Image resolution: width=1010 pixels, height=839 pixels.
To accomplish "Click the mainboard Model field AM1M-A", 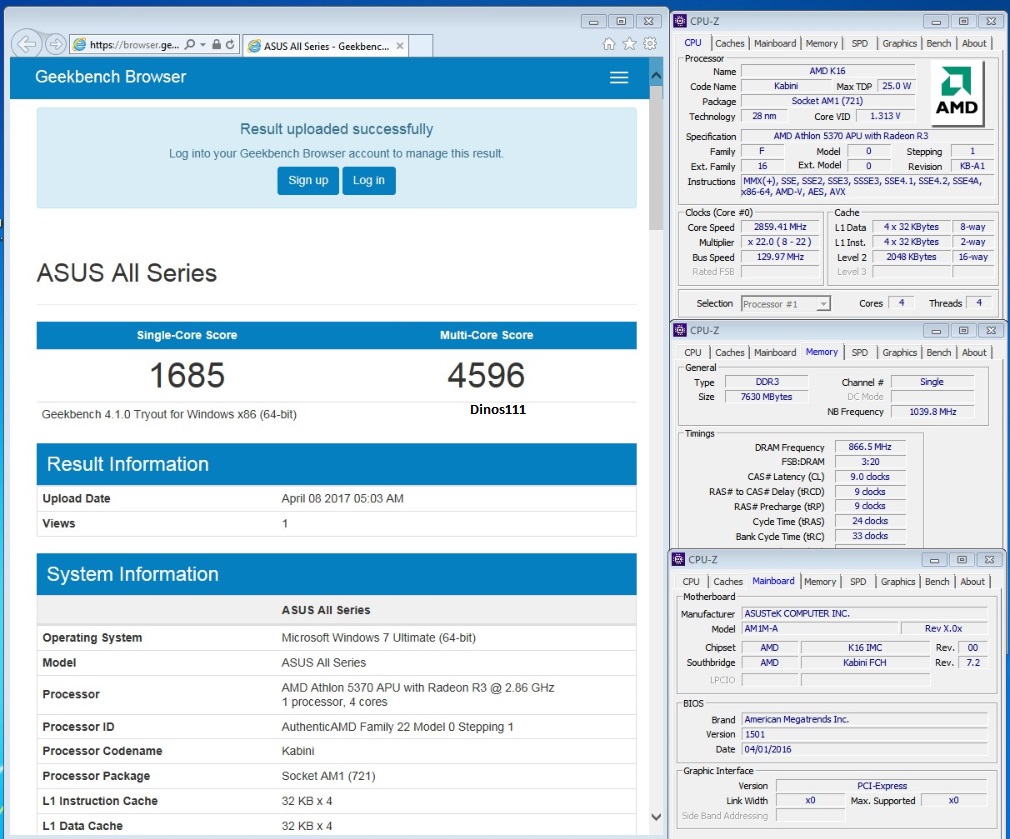I will point(820,628).
